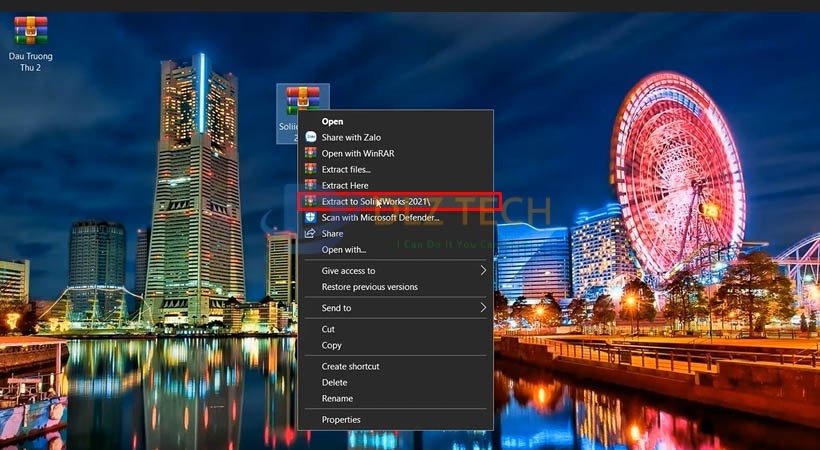Click the Zalo icon in context menu

pyautogui.click(x=311, y=137)
